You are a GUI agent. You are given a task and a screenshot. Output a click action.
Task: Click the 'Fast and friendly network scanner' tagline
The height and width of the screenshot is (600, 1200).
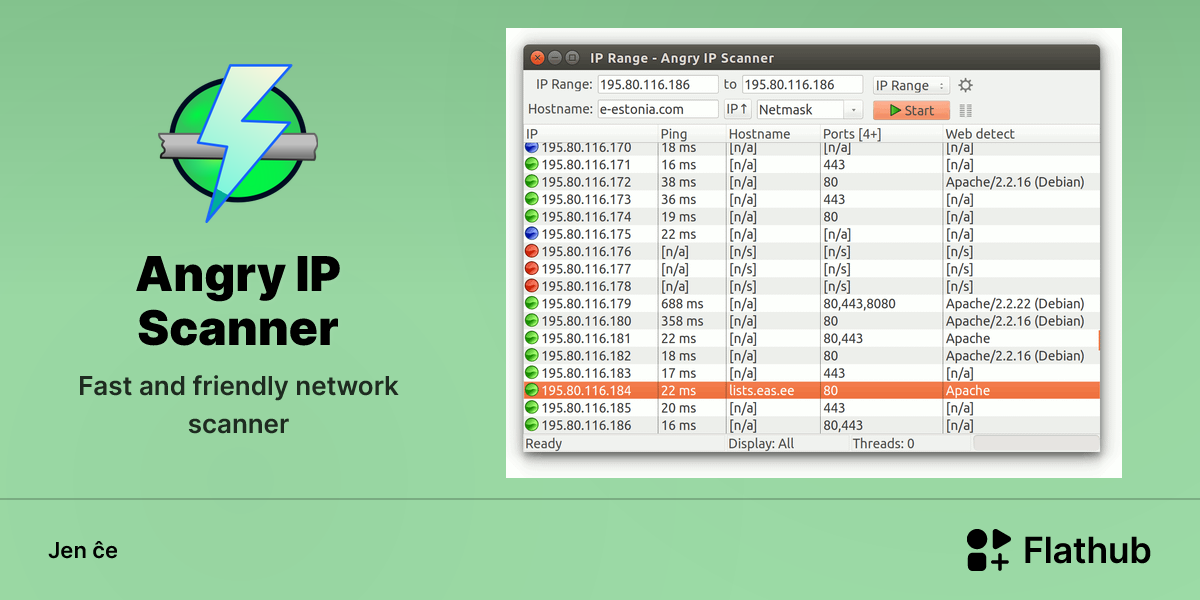[238, 404]
